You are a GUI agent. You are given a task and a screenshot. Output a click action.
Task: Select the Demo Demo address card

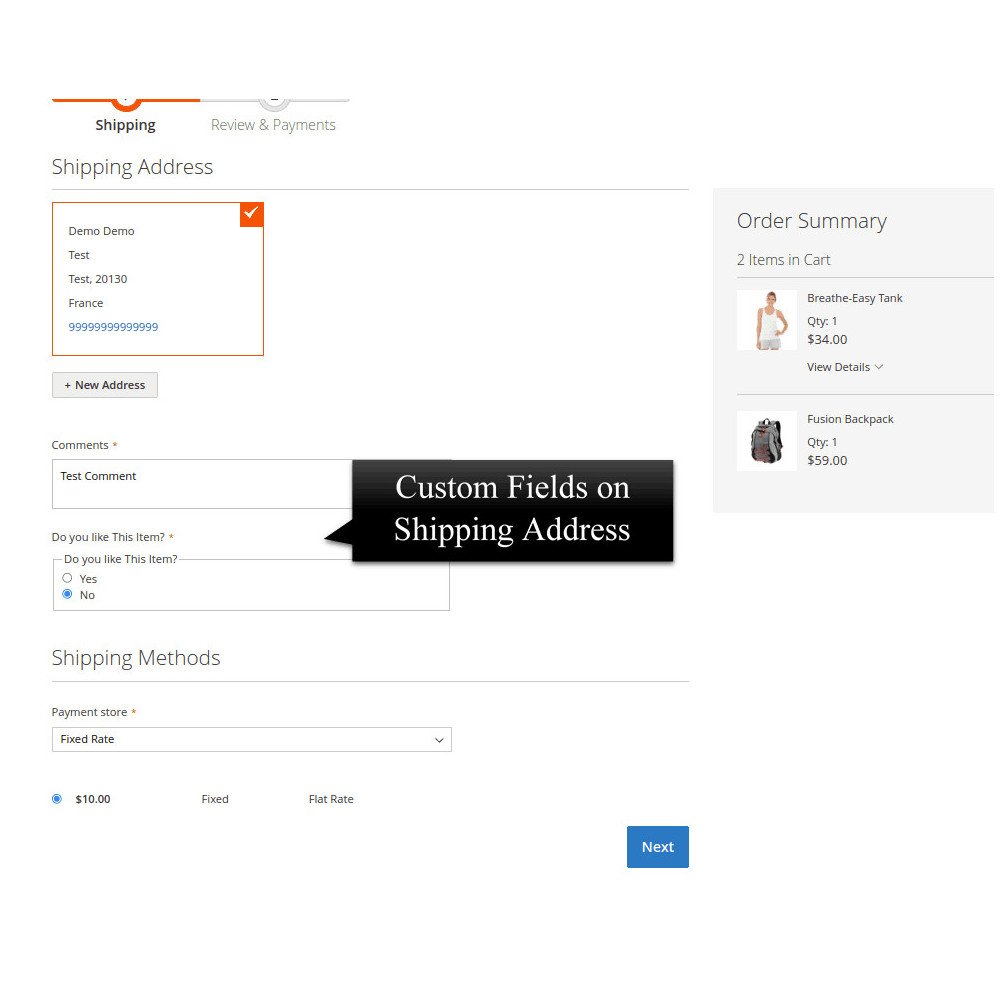(158, 279)
